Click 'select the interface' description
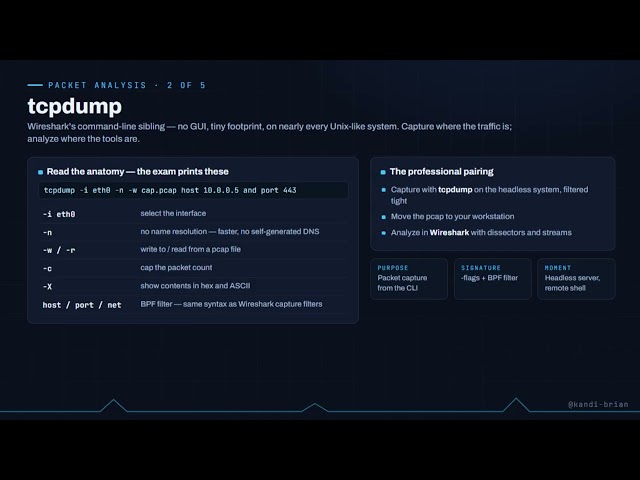This screenshot has width=640, height=480. 173,213
